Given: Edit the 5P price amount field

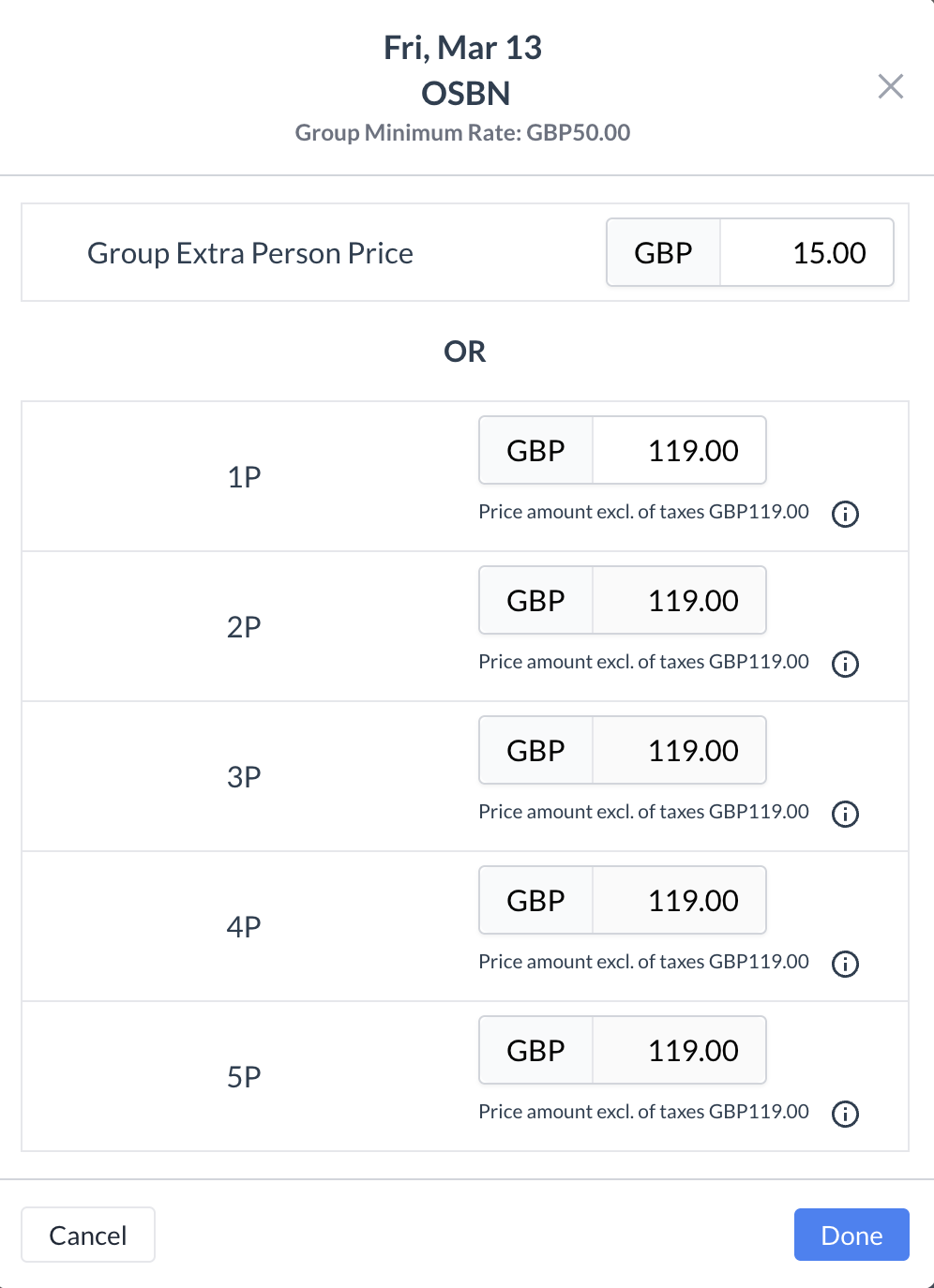Looking at the screenshot, I should [679, 1051].
